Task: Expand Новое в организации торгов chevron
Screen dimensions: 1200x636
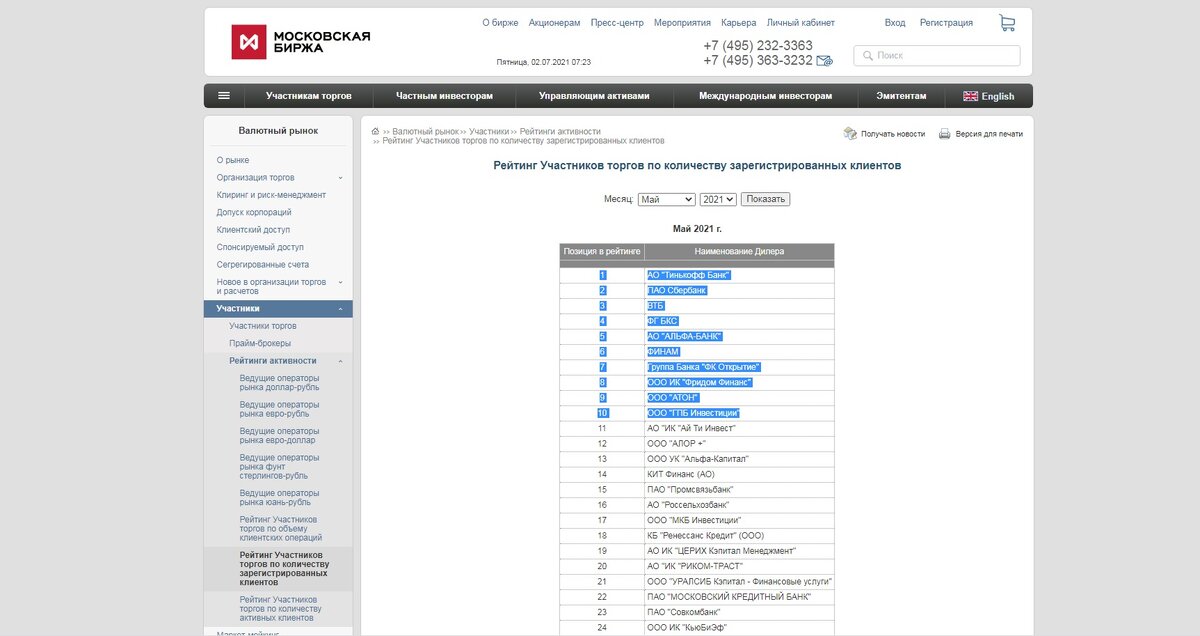Action: pos(340,283)
